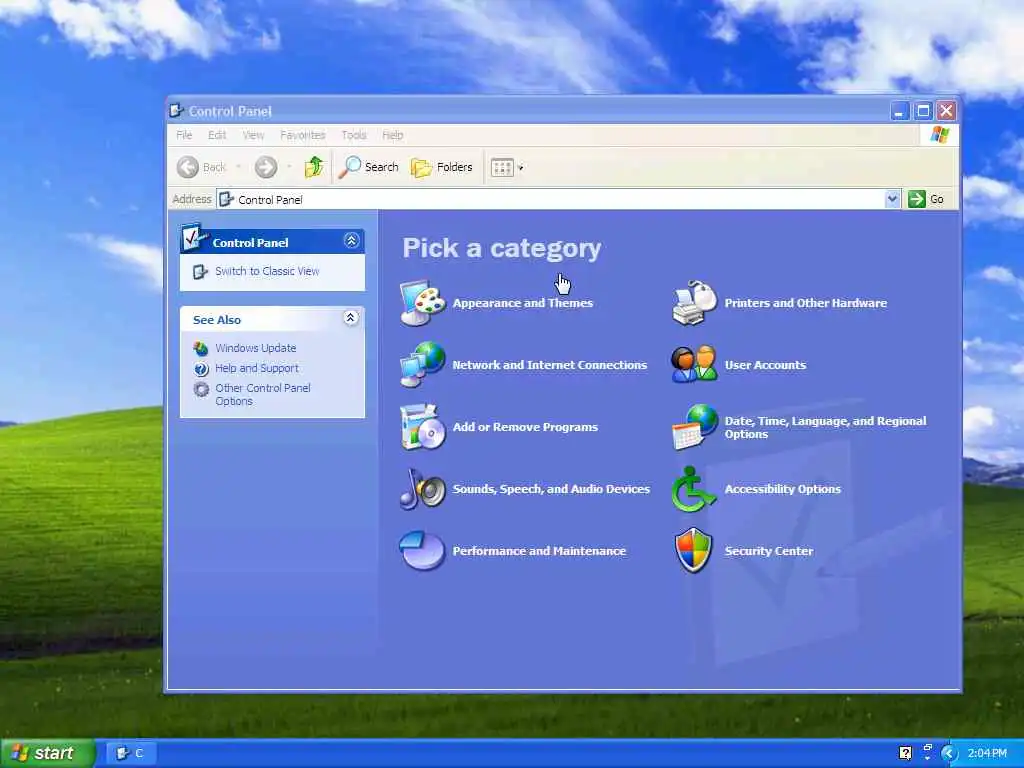Click the Add or Remove Programs CD icon
The height and width of the screenshot is (768, 1024).
pos(423,426)
